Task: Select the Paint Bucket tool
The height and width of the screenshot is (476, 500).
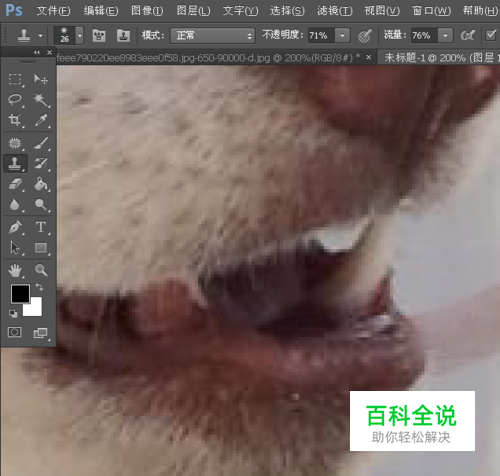Action: coord(41,184)
